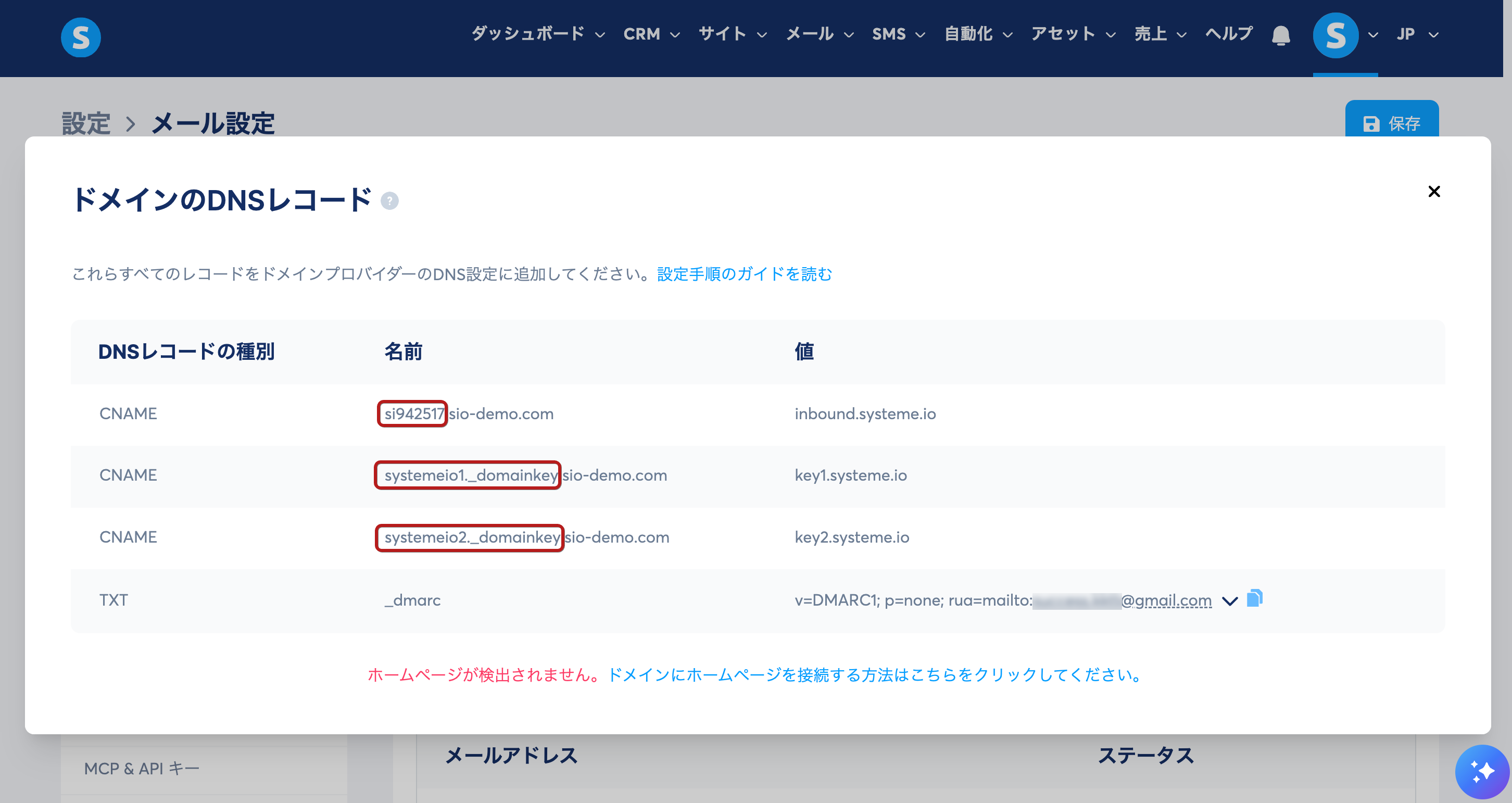Open the ダッシュボード dropdown menu
This screenshot has height=803, width=1512.
pos(538,34)
